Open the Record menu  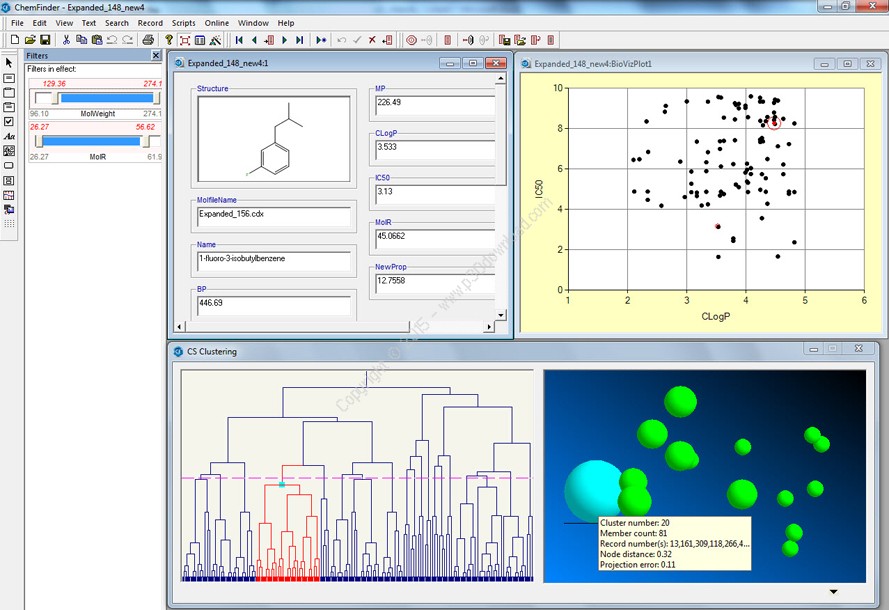pos(150,22)
